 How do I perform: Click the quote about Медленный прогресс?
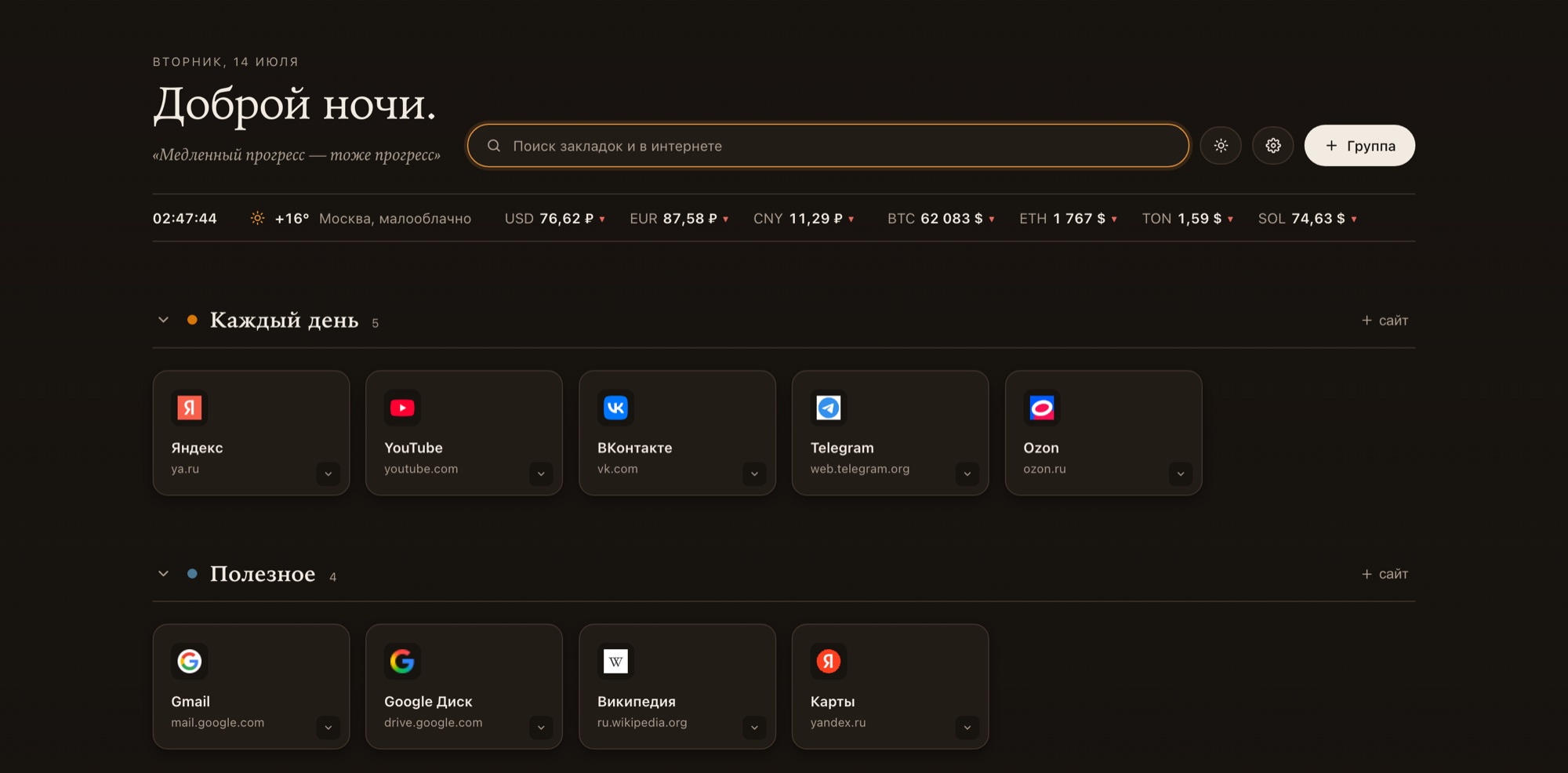point(296,155)
